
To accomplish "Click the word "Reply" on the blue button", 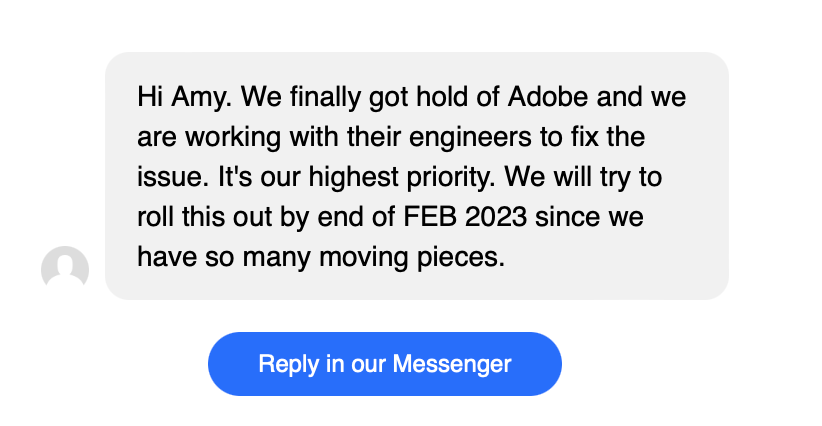I will 289,365.
